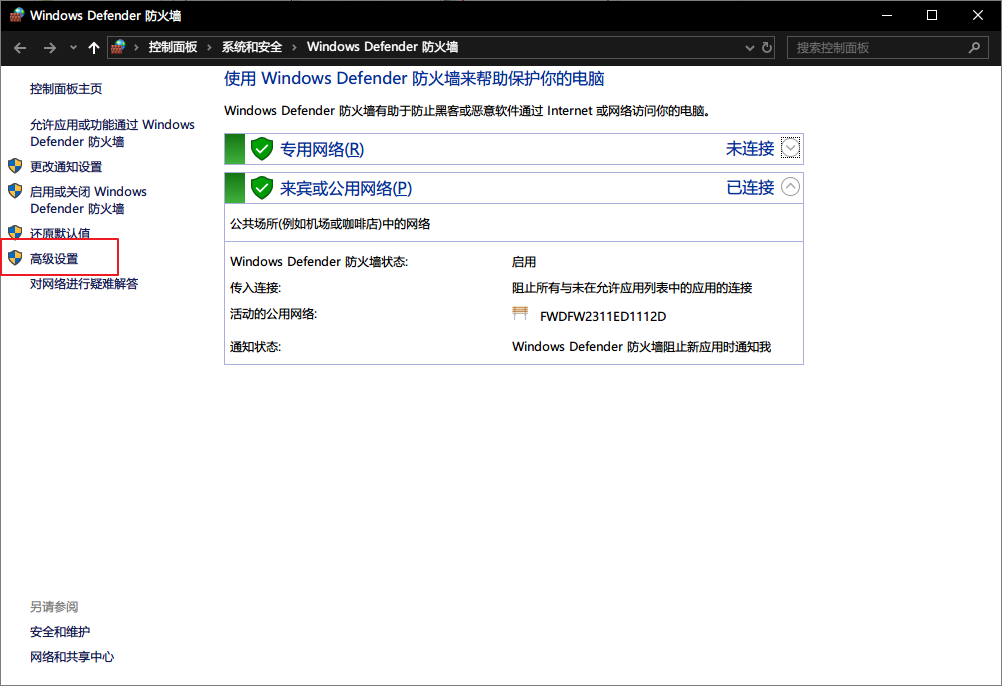Viewport: 1002px width, 686px height.
Task: Click 已连接 status text
Action: [x=750, y=188]
